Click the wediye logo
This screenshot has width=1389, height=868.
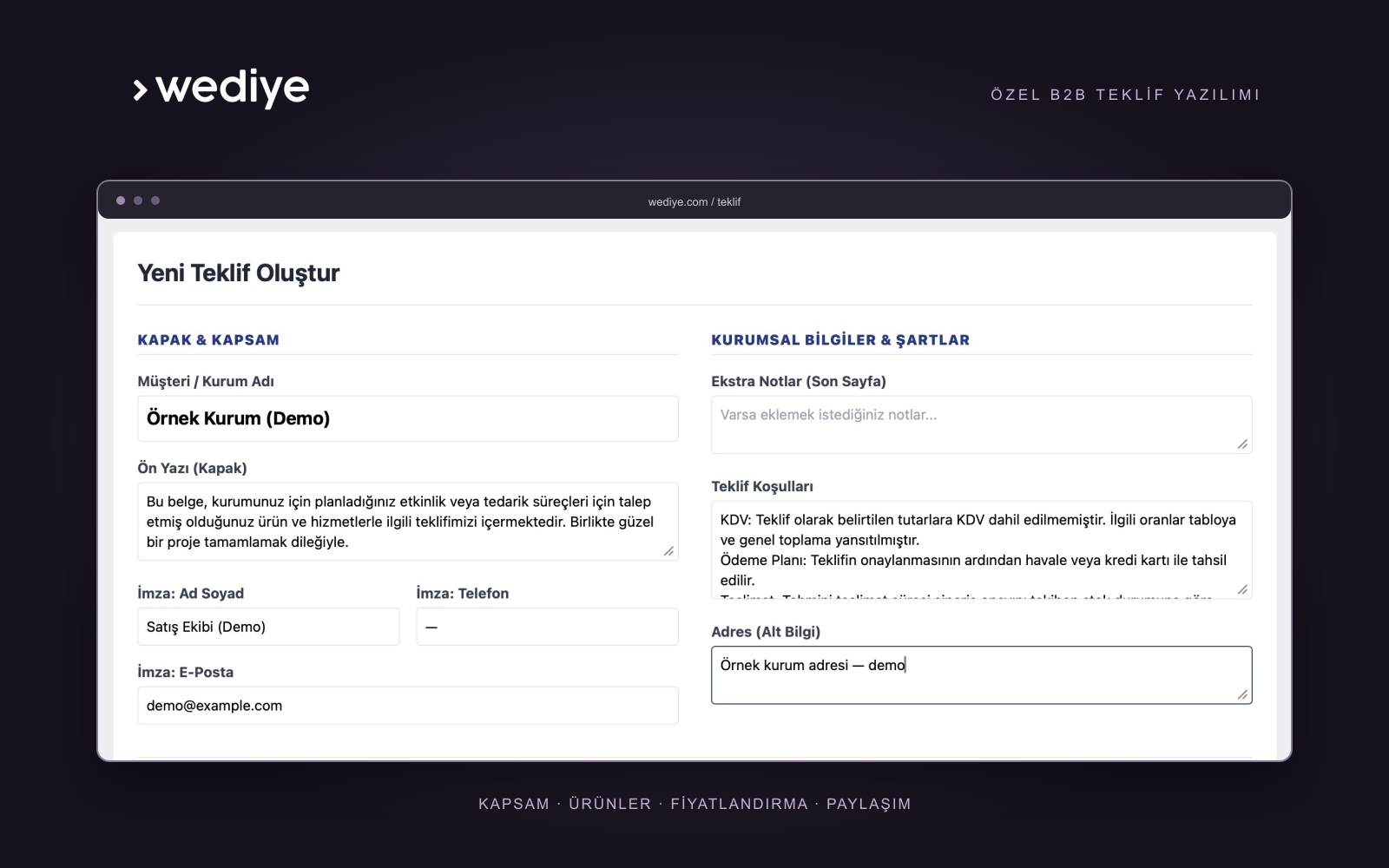pyautogui.click(x=221, y=89)
